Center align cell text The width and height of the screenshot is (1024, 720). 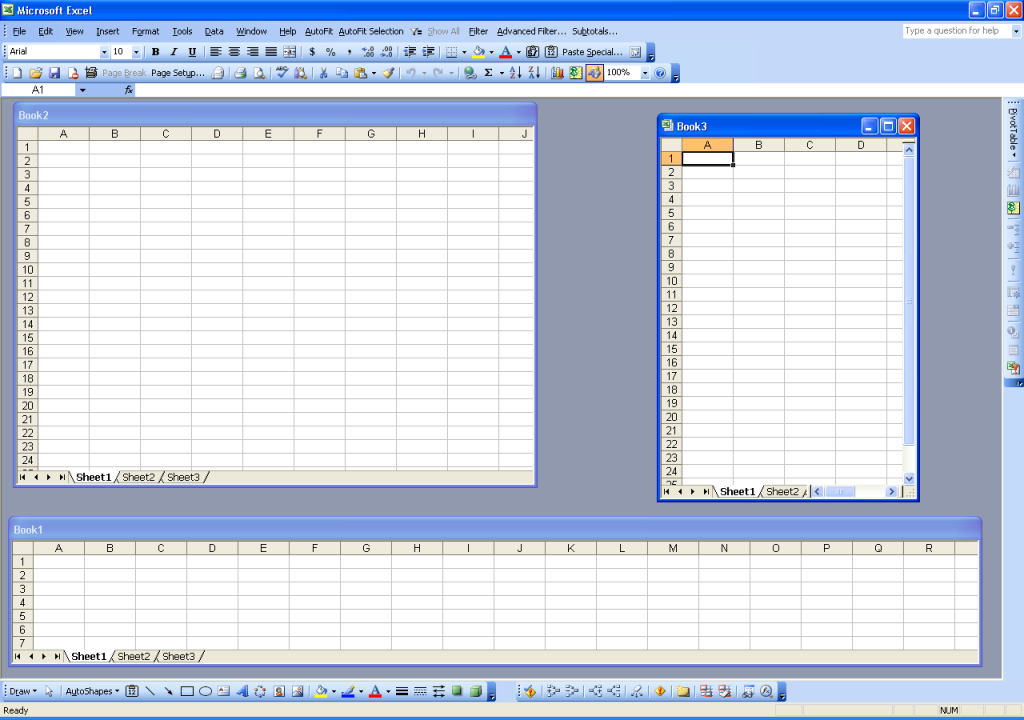(x=234, y=52)
